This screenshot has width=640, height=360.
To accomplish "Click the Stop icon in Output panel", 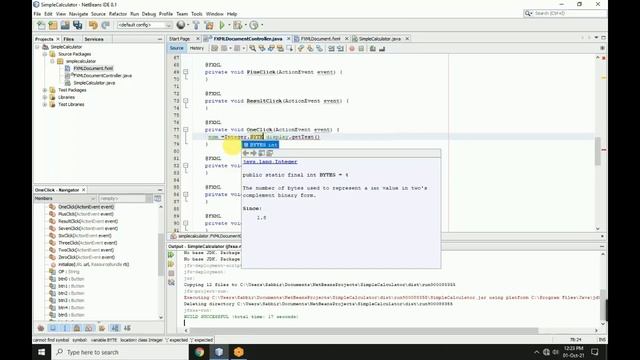I will pyautogui.click(x=171, y=273).
